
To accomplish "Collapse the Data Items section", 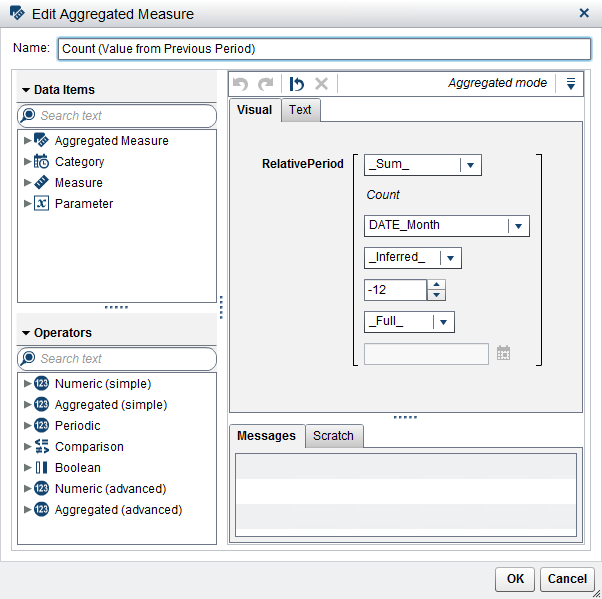I will pos(26,90).
